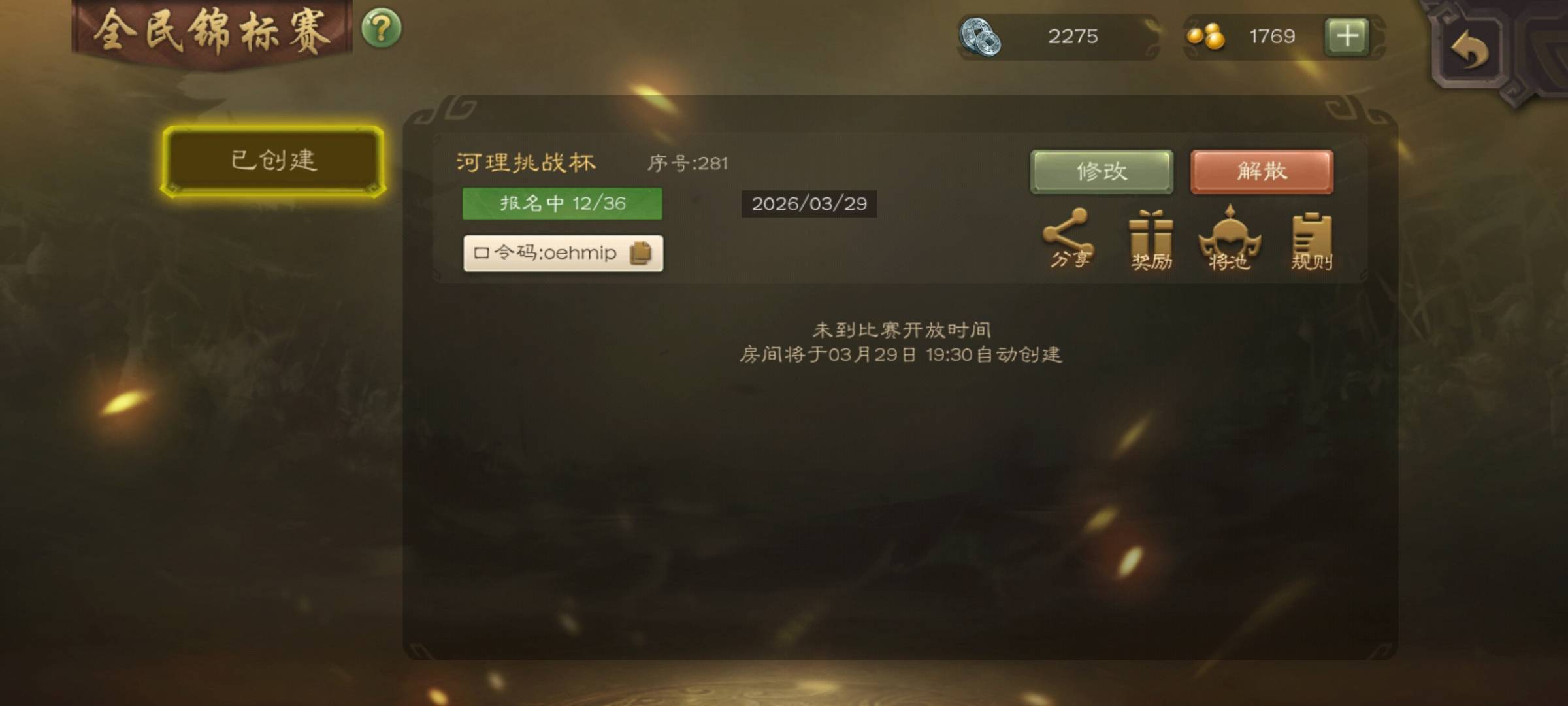Click the 河理挑战杯 tournament title
This screenshot has width=1568, height=706.
tap(526, 162)
